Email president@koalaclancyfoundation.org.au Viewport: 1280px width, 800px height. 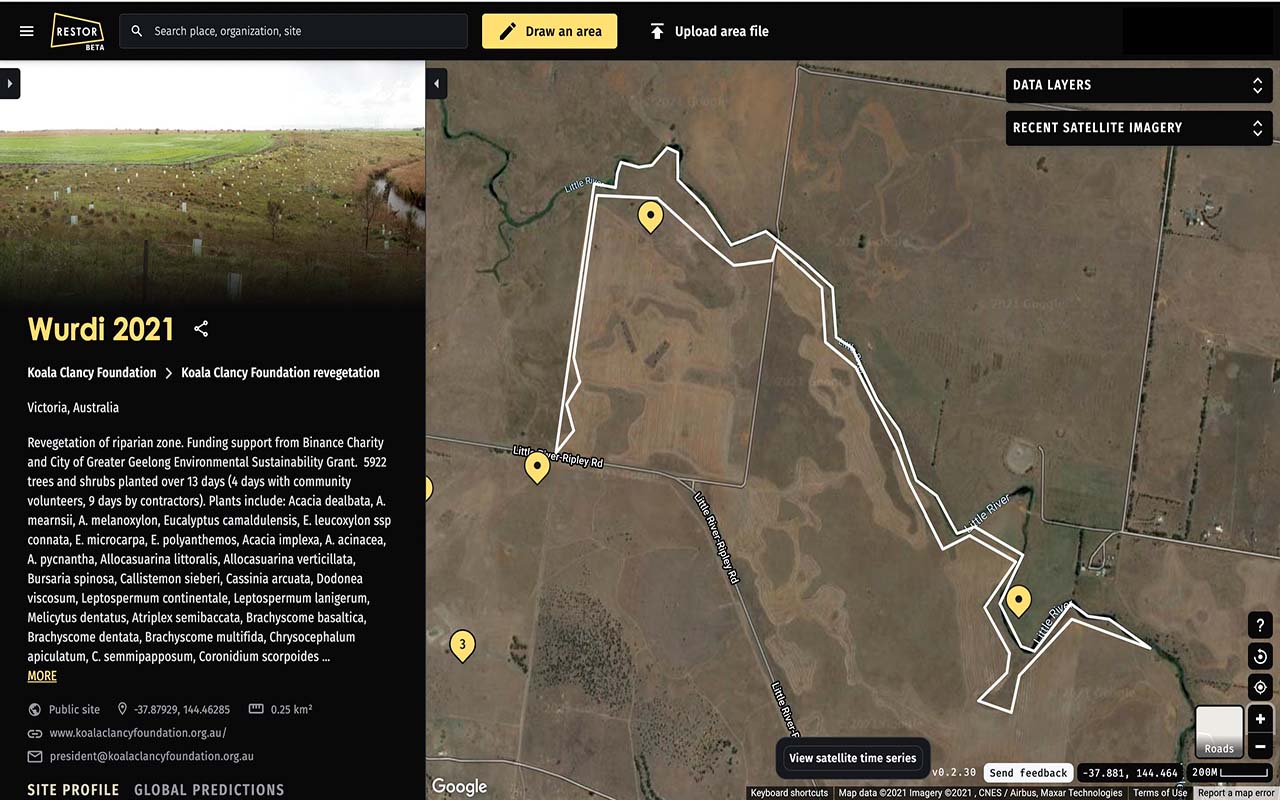[x=151, y=757]
